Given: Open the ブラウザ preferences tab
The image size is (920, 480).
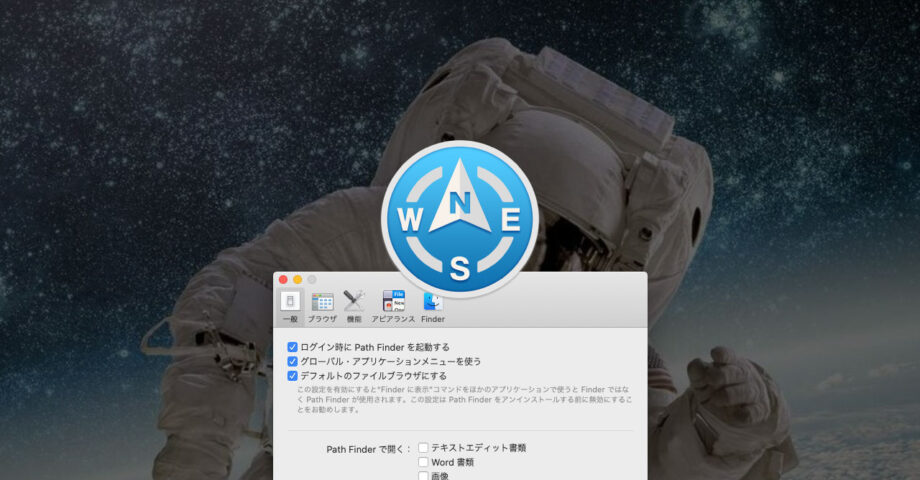Looking at the screenshot, I should (322, 307).
